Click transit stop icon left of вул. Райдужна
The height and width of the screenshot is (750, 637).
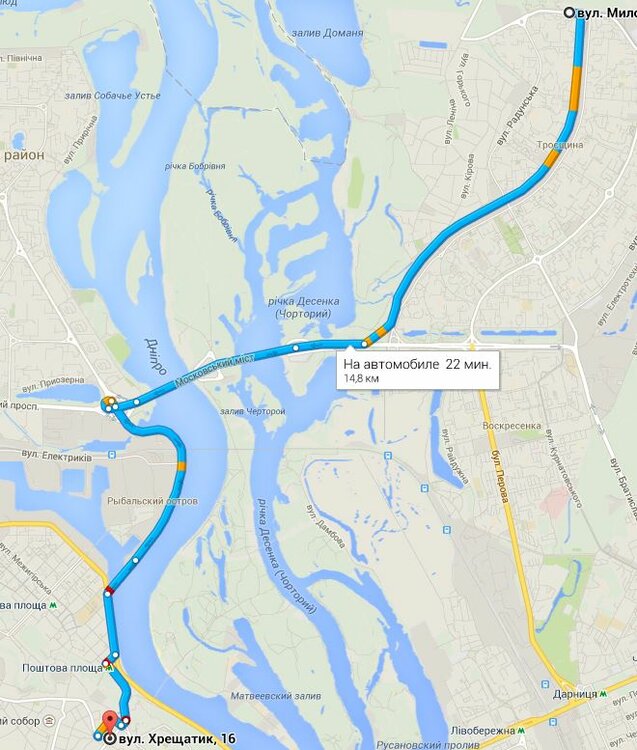424,488
